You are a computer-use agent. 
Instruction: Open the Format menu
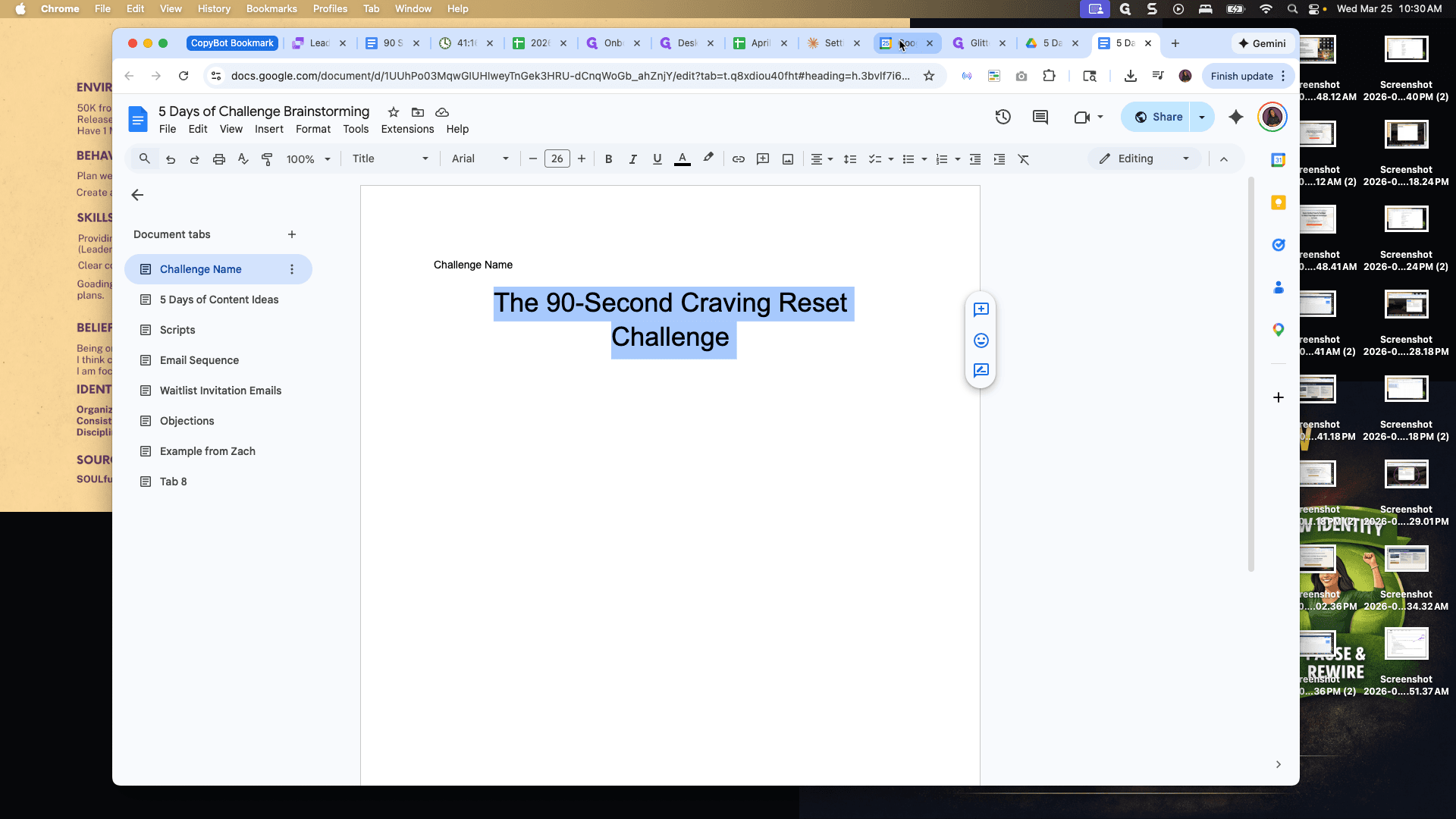[x=313, y=129]
